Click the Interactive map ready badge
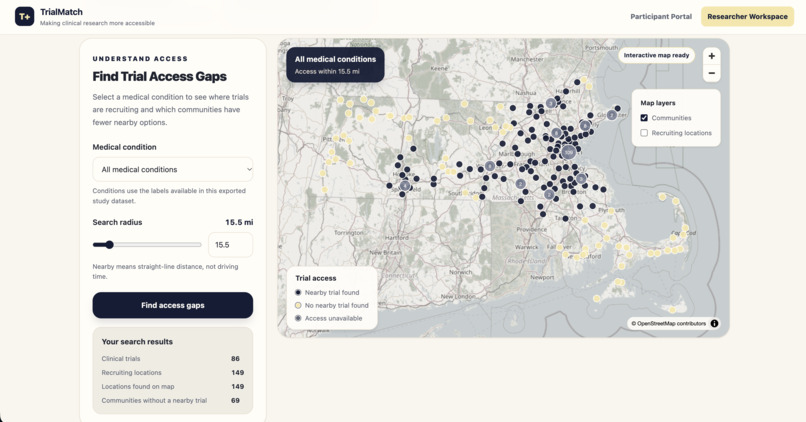 [x=656, y=56]
